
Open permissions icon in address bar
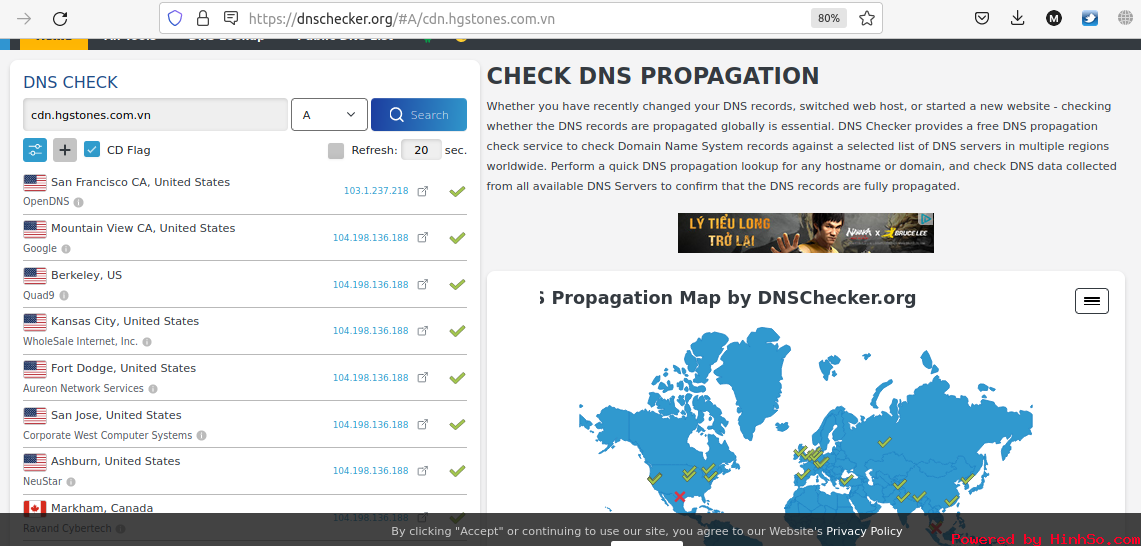[231, 19]
